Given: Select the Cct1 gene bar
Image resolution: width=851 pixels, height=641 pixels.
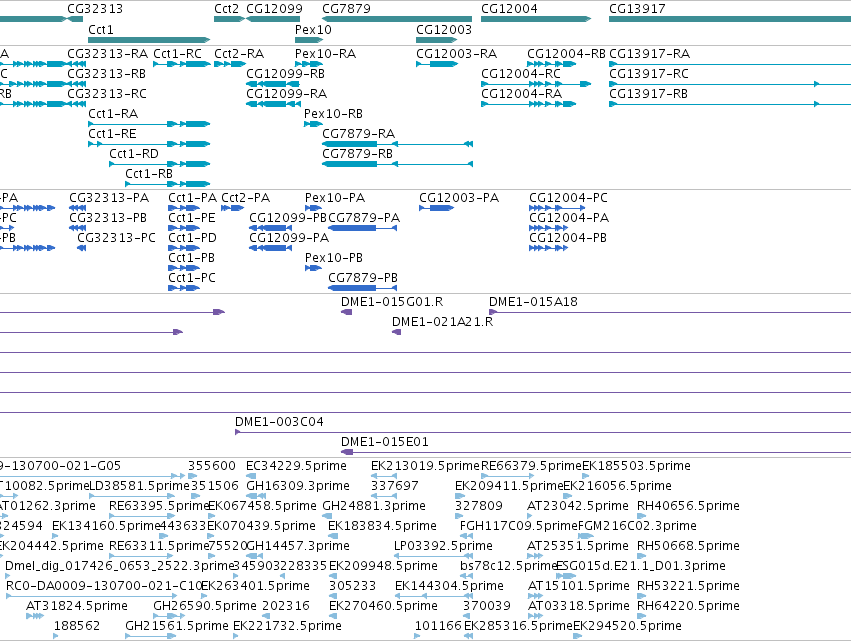Looking at the screenshot, I should click(149, 40).
